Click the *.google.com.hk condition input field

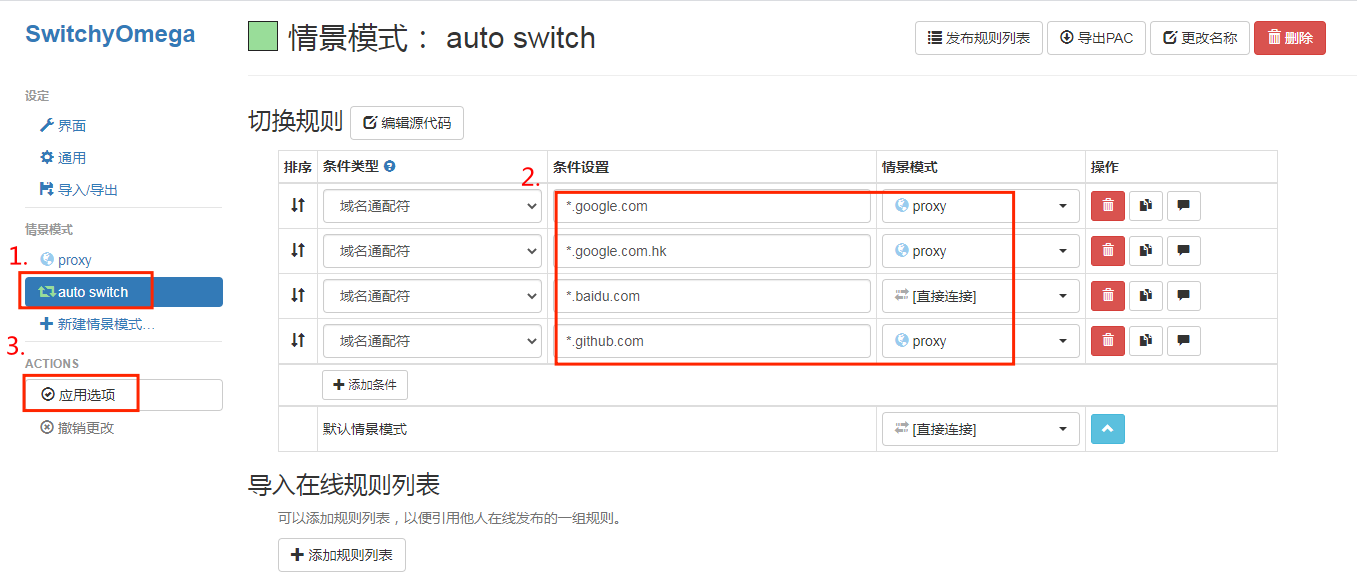(x=714, y=251)
